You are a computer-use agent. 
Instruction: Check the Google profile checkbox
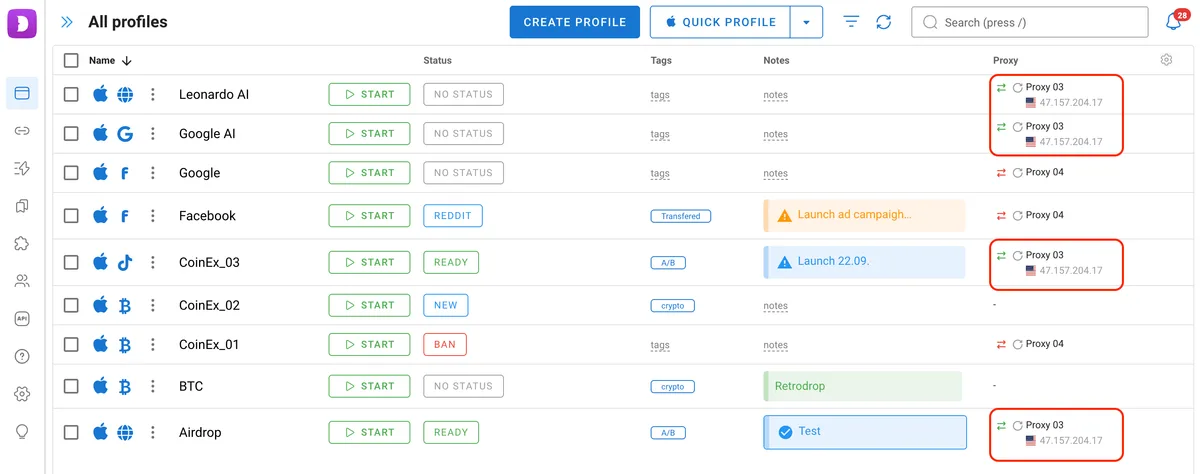click(x=71, y=173)
